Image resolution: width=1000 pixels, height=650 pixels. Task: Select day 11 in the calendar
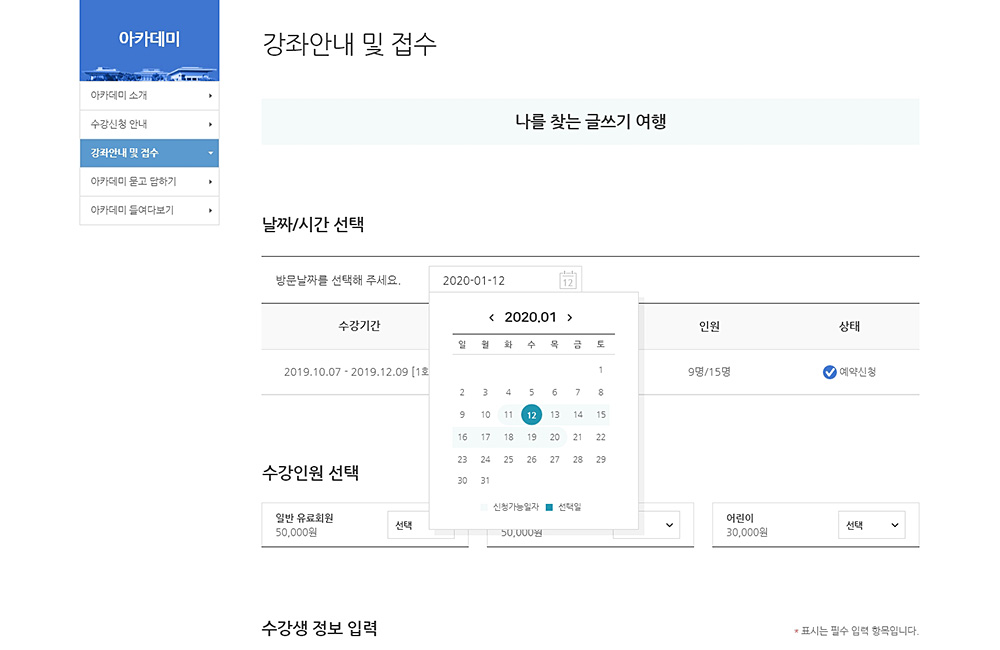(508, 415)
